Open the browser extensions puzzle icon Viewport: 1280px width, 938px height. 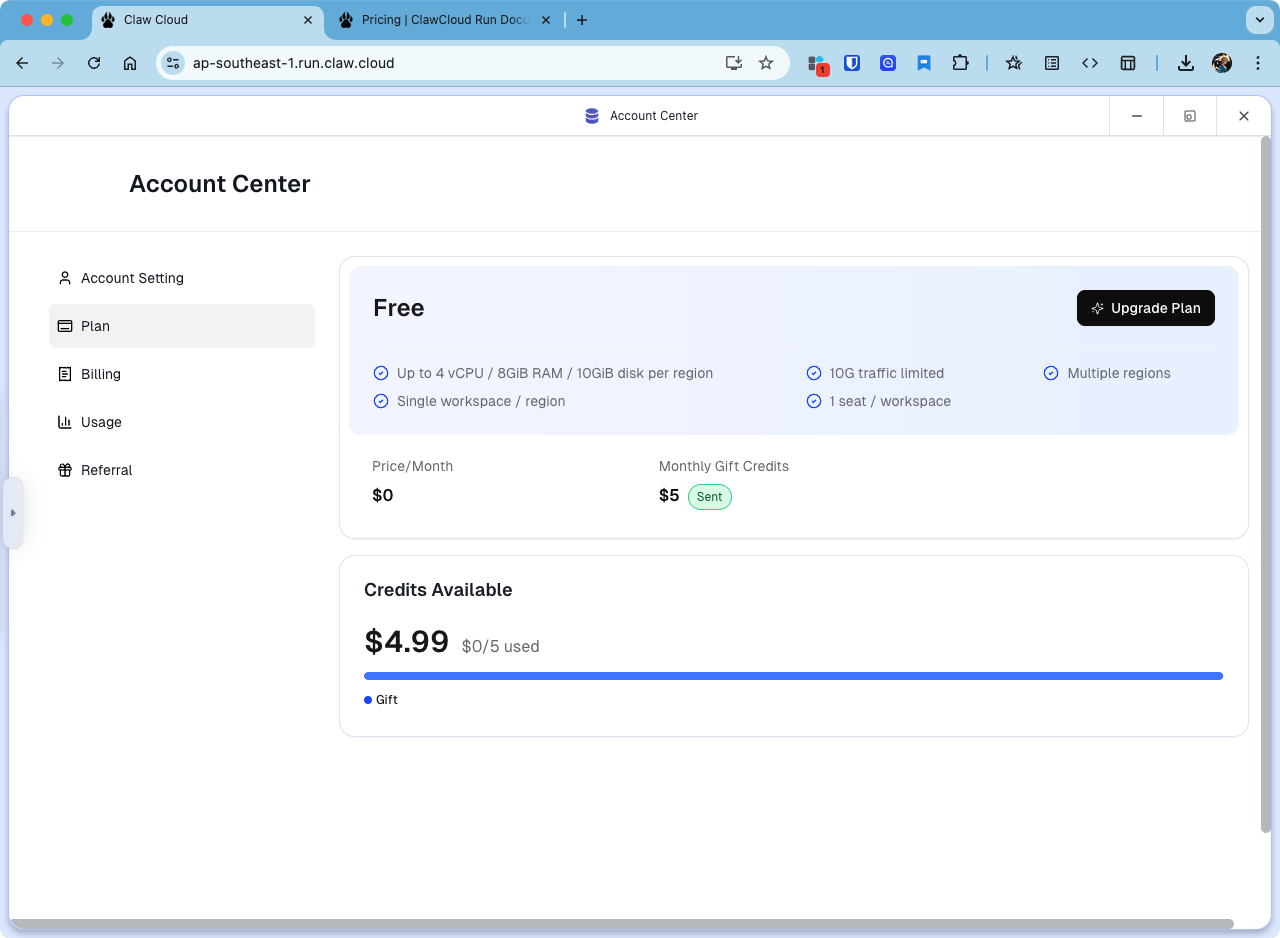point(960,63)
